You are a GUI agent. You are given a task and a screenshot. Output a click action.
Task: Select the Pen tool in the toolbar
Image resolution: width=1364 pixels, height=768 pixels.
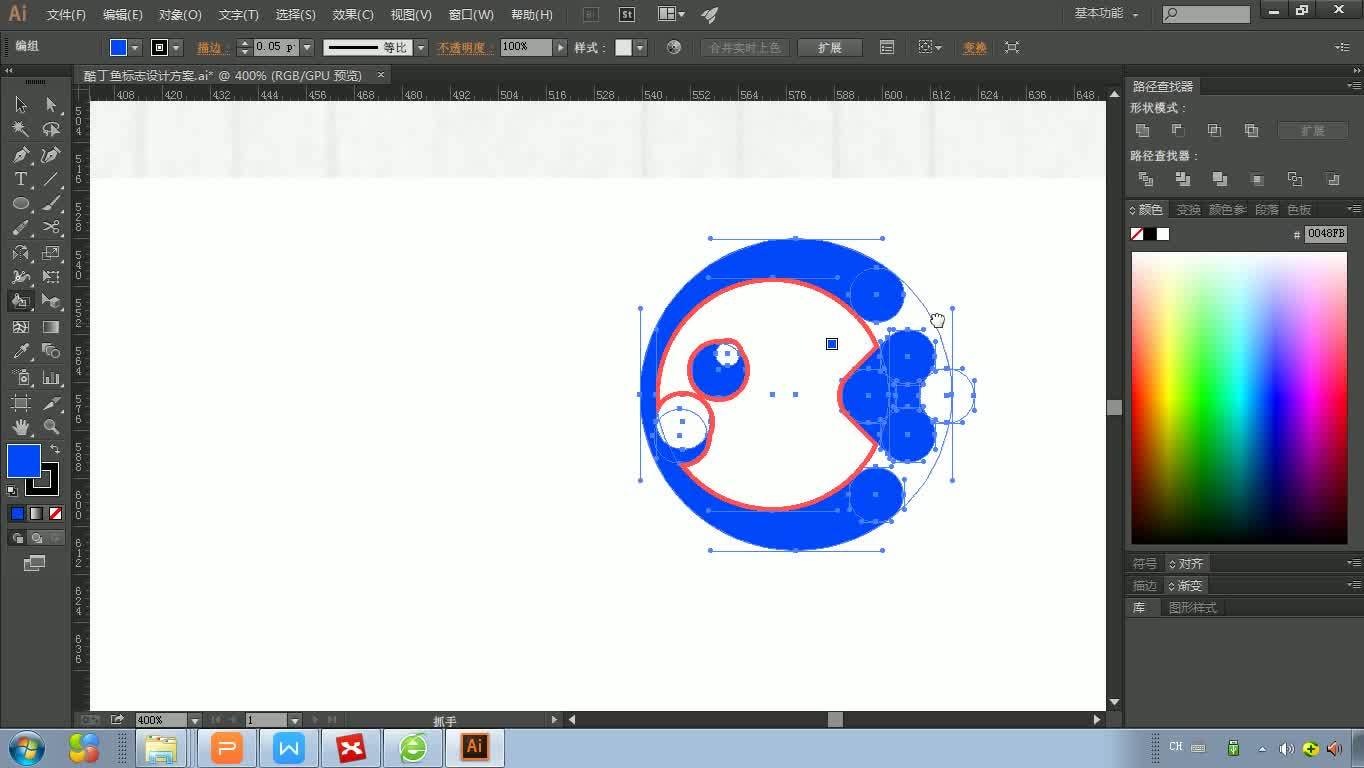(x=19, y=155)
